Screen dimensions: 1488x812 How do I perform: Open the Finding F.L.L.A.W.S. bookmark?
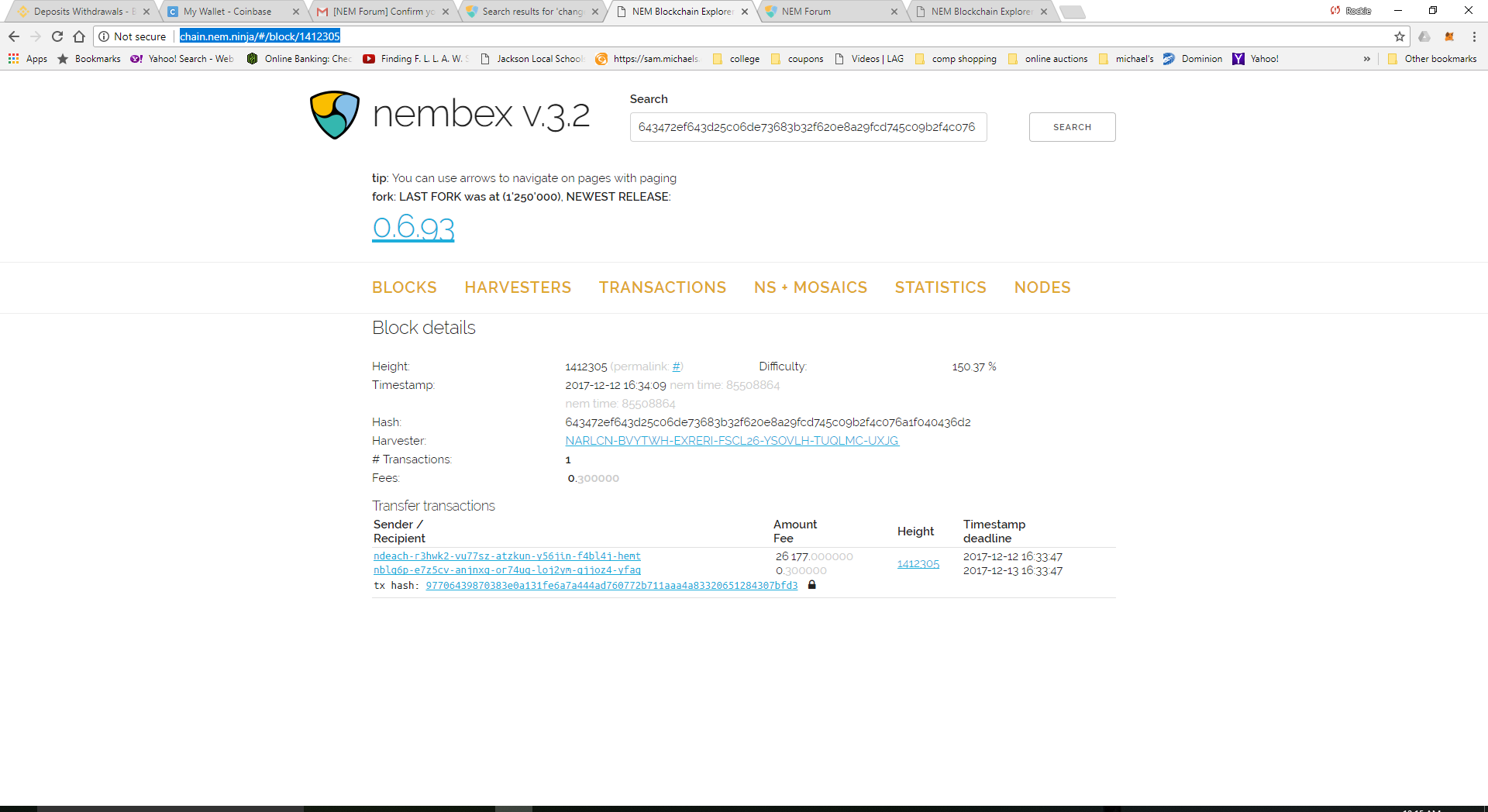click(x=415, y=59)
